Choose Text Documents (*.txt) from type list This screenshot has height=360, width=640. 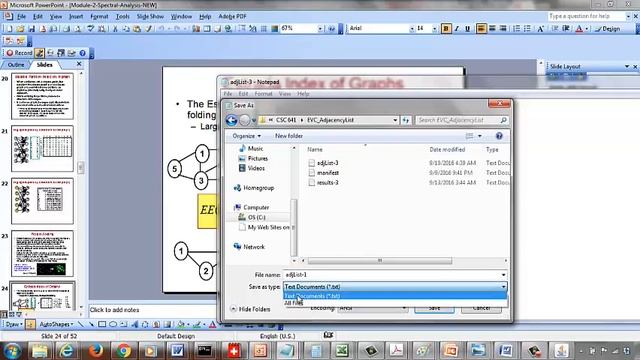pos(395,296)
